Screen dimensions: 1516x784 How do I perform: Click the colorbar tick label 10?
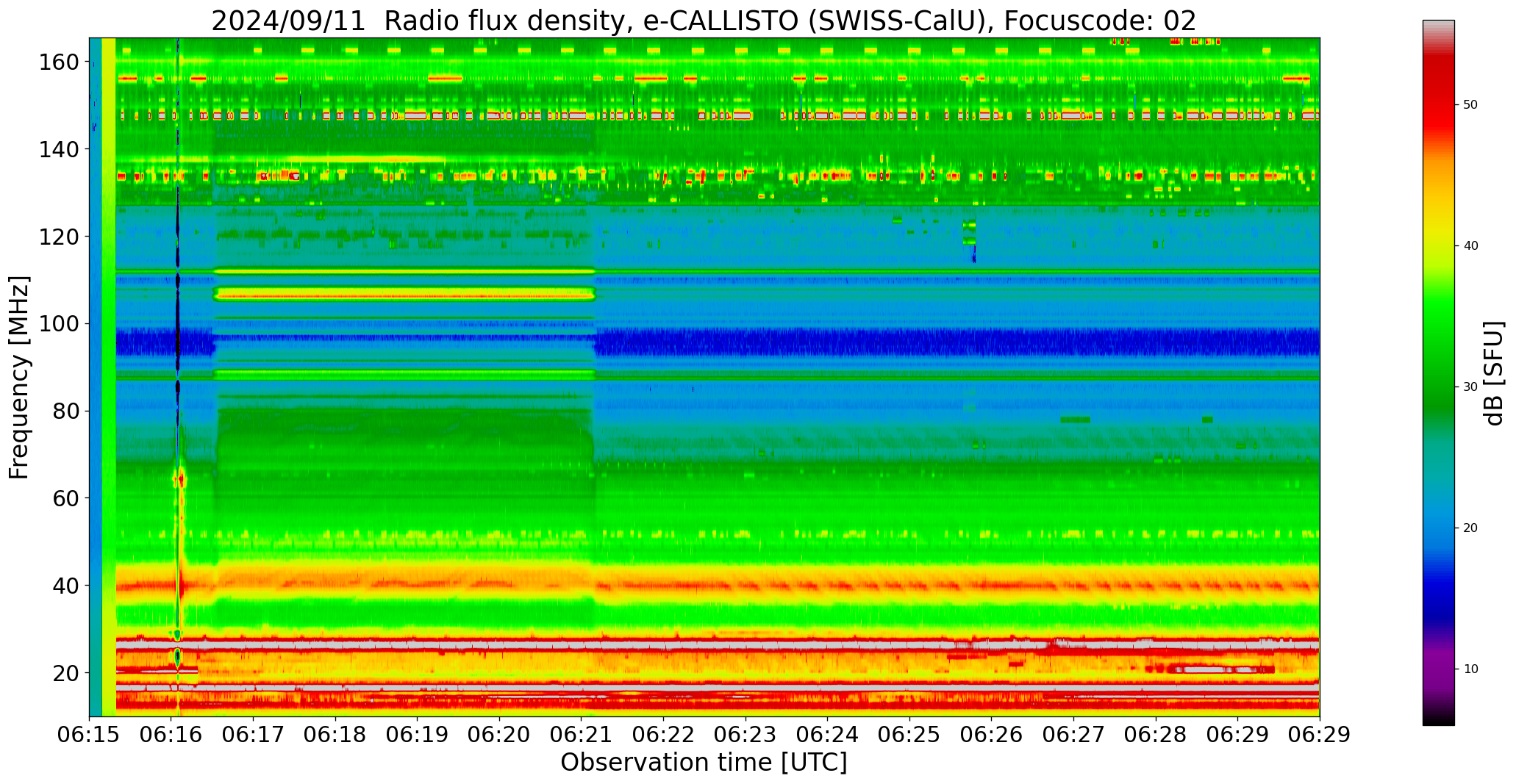(x=1470, y=669)
